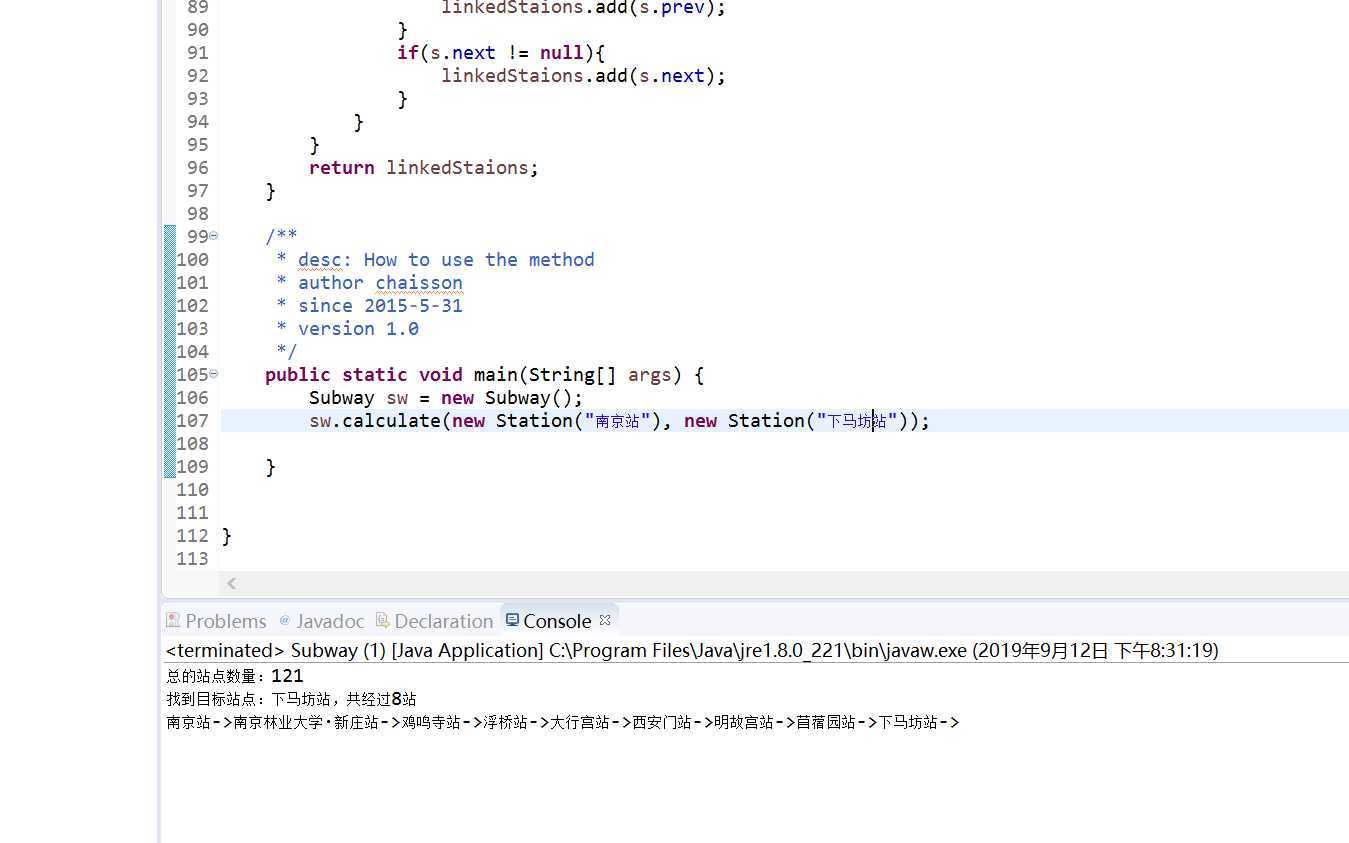Click line number 112 in the gutter

click(x=192, y=536)
